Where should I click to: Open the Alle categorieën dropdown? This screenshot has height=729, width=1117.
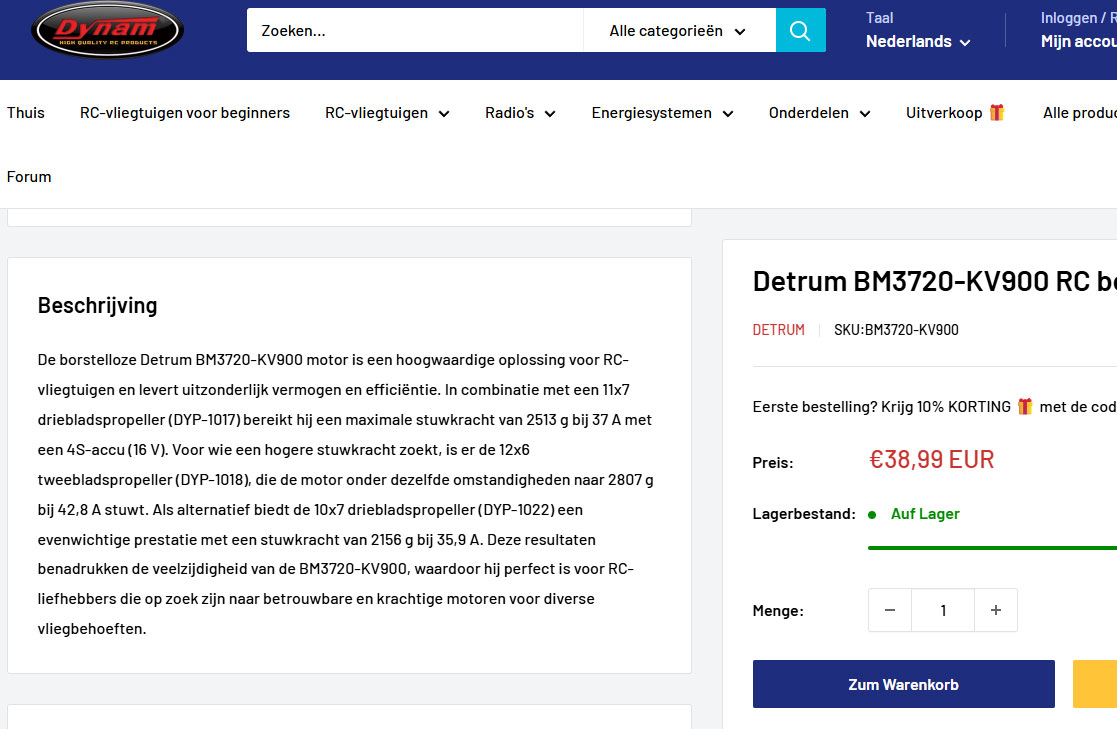coord(678,31)
